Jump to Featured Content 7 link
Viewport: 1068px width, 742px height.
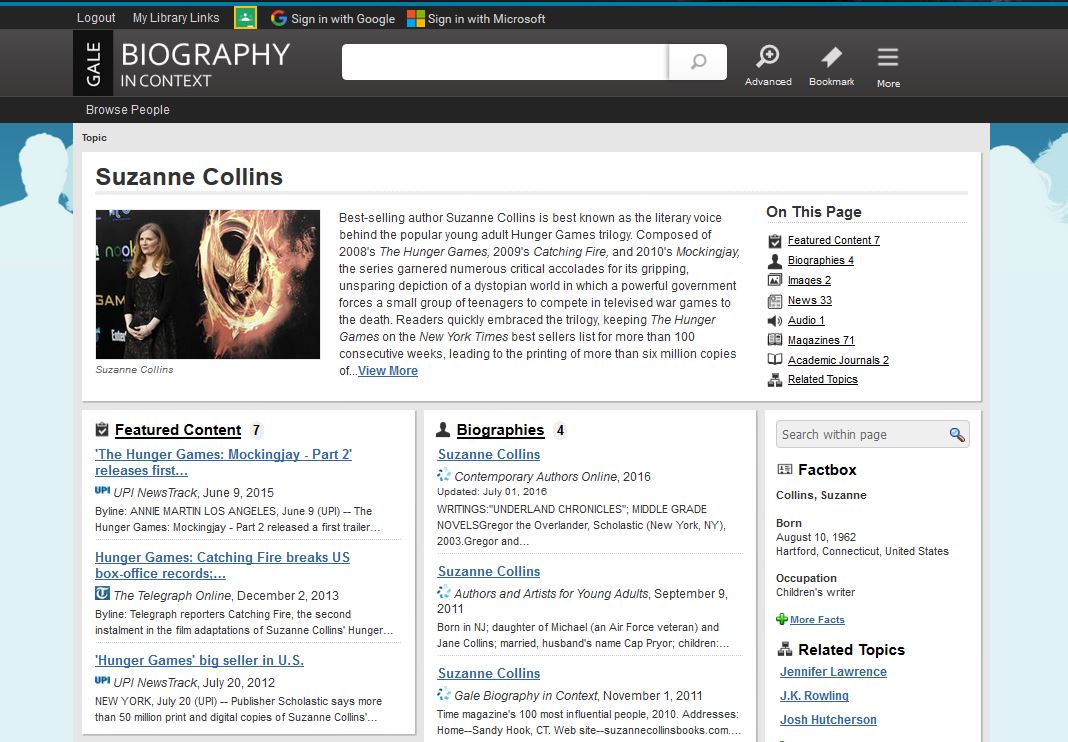point(834,241)
